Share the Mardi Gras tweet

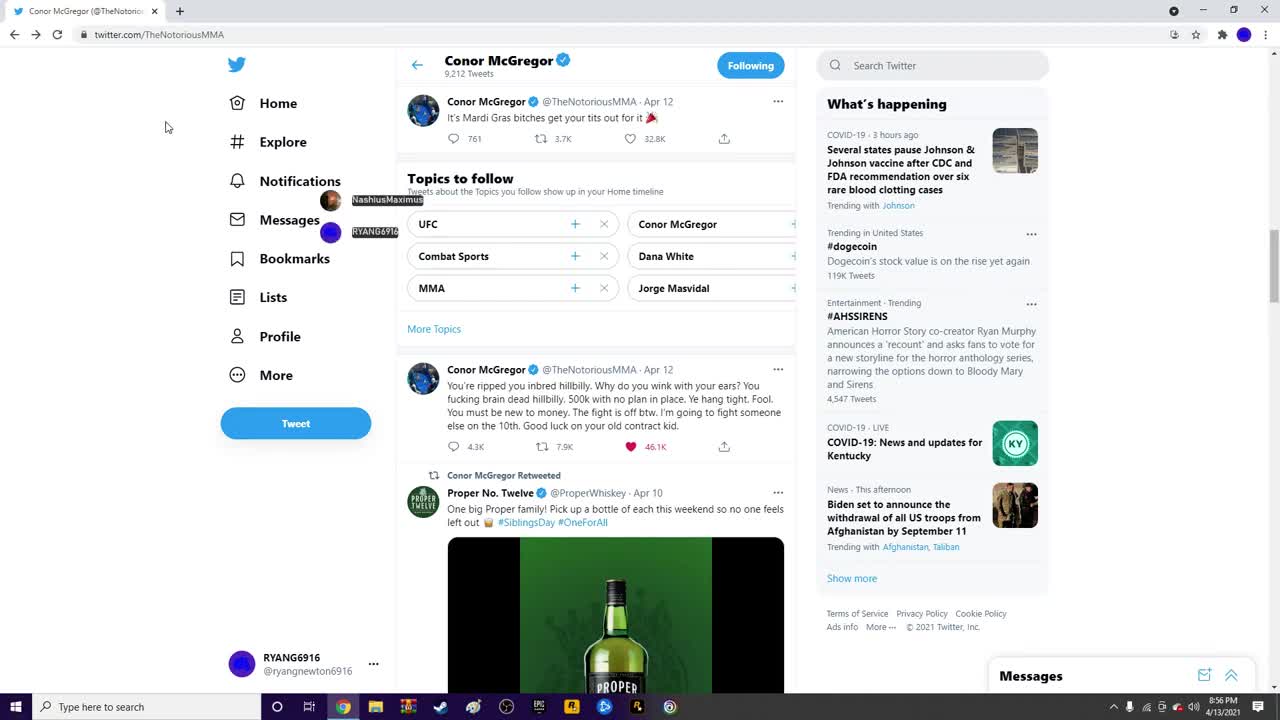pyautogui.click(x=724, y=139)
